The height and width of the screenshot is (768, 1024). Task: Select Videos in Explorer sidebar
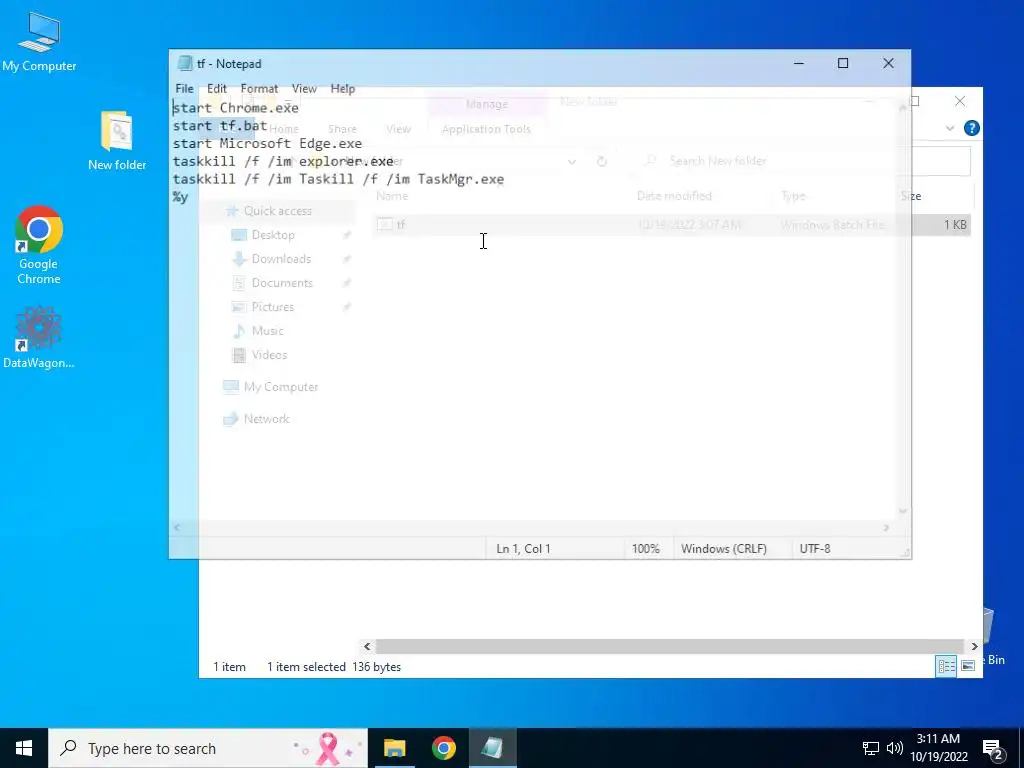click(x=269, y=355)
